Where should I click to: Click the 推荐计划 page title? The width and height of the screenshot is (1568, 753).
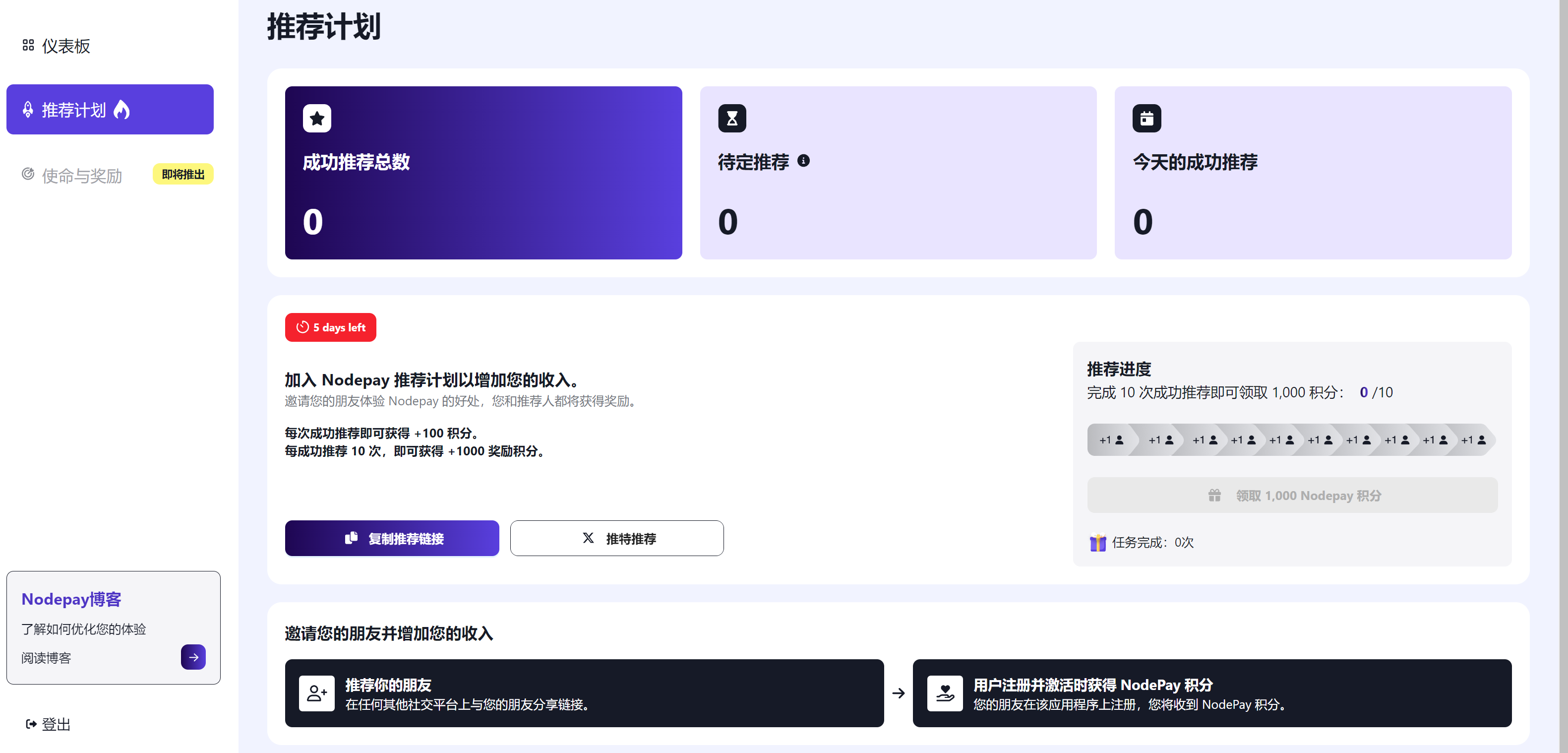tap(324, 27)
